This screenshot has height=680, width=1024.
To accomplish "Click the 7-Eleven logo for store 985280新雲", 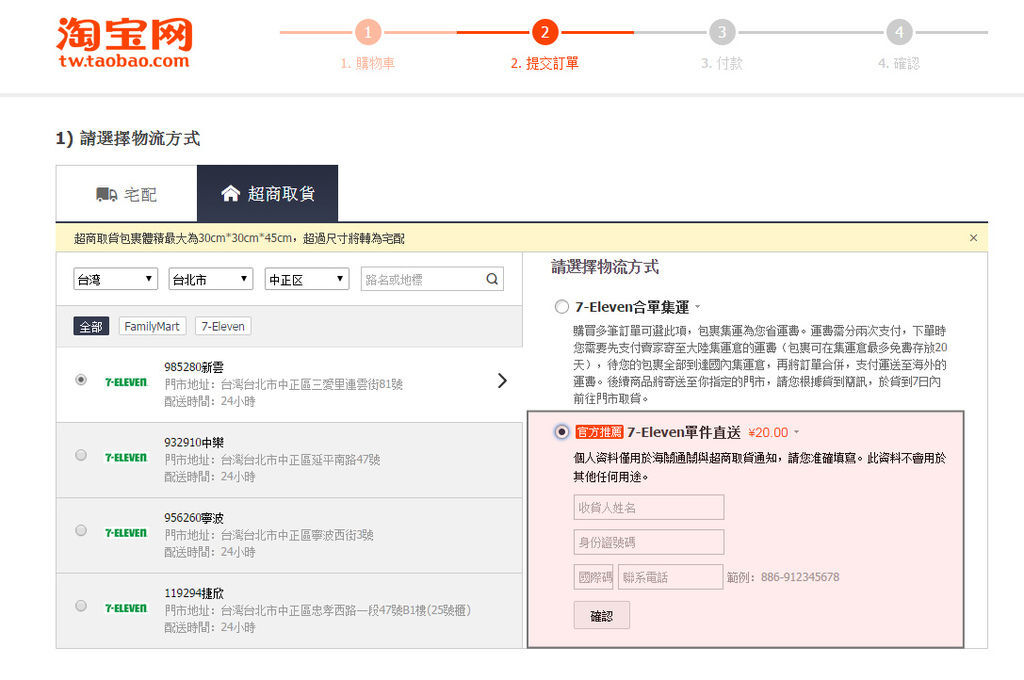I will [126, 382].
